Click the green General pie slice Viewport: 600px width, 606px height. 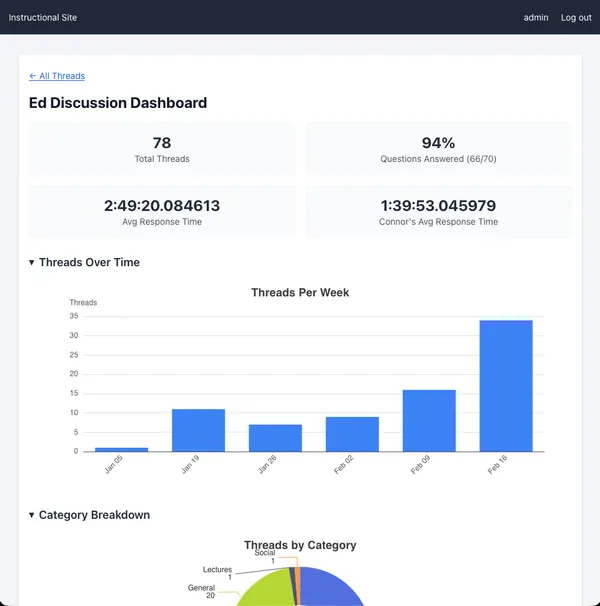(267, 589)
